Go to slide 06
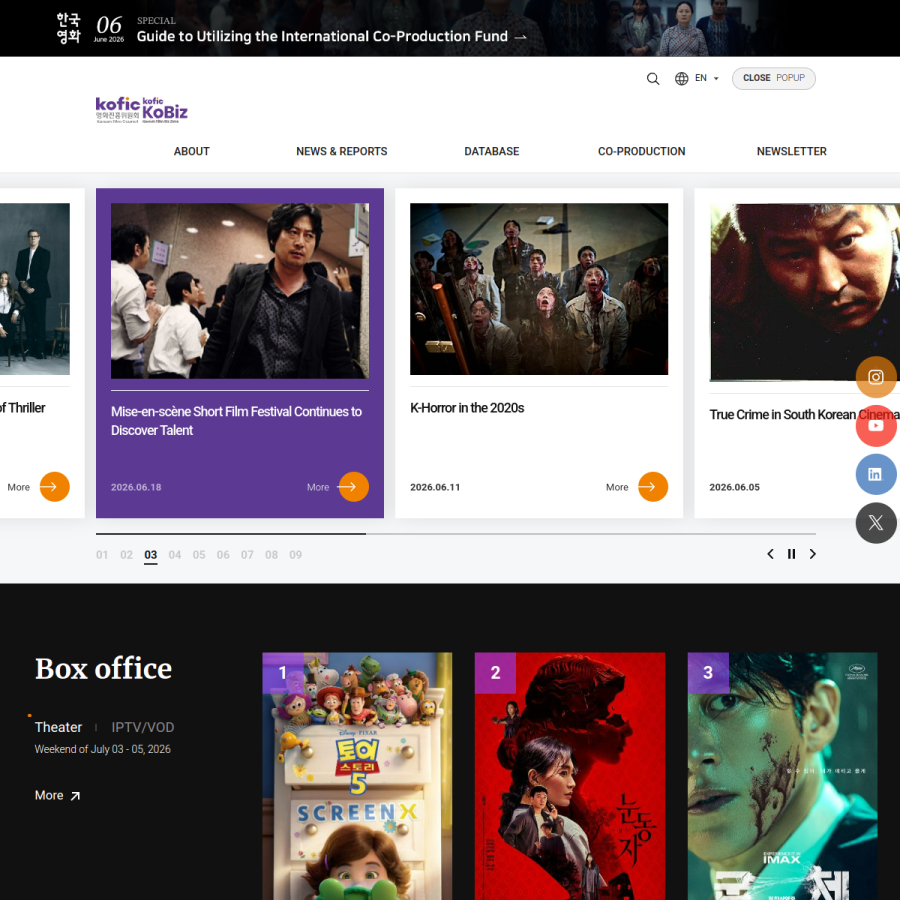Image resolution: width=900 pixels, height=900 pixels. point(223,555)
